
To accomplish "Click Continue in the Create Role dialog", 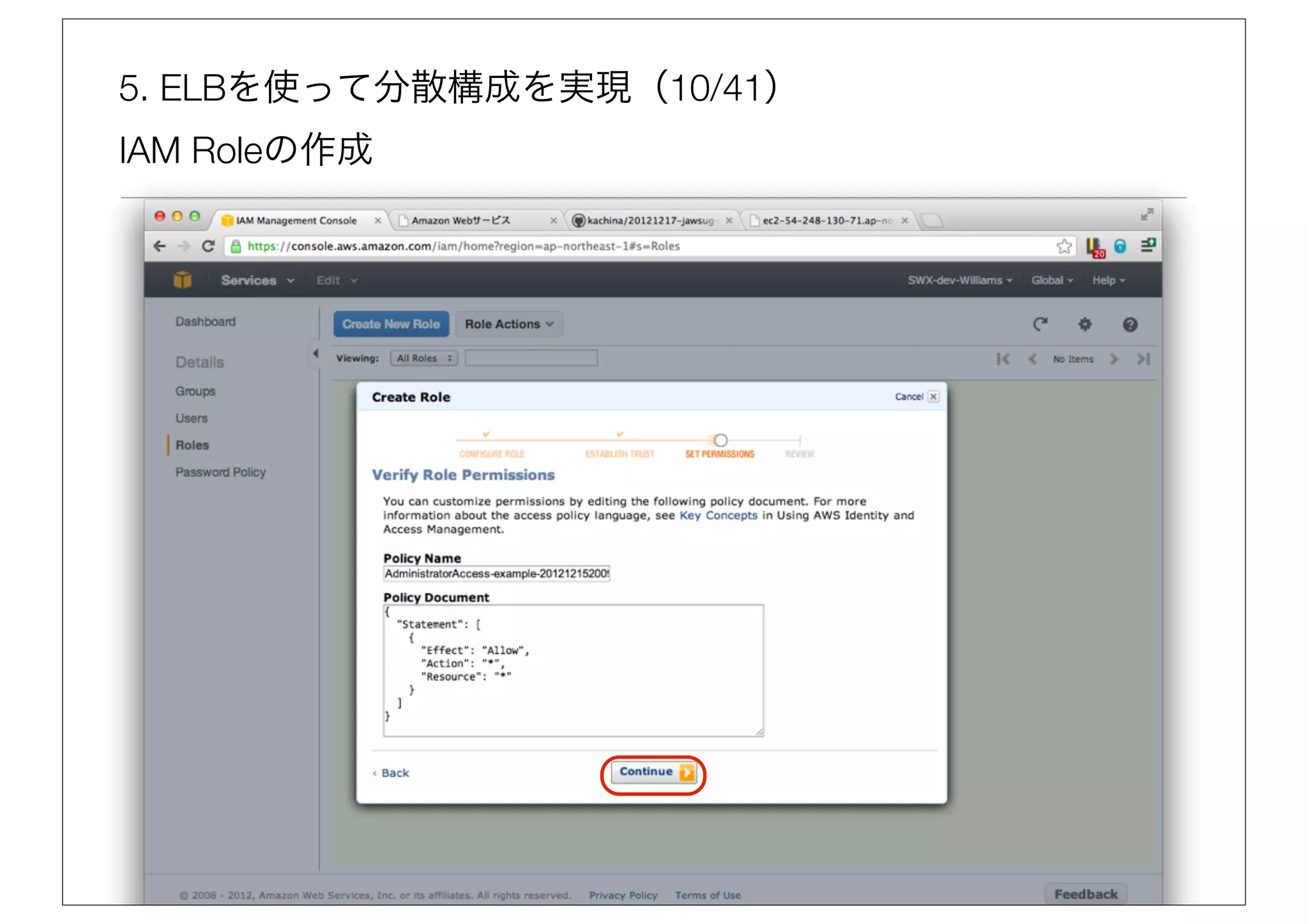I will click(653, 772).
